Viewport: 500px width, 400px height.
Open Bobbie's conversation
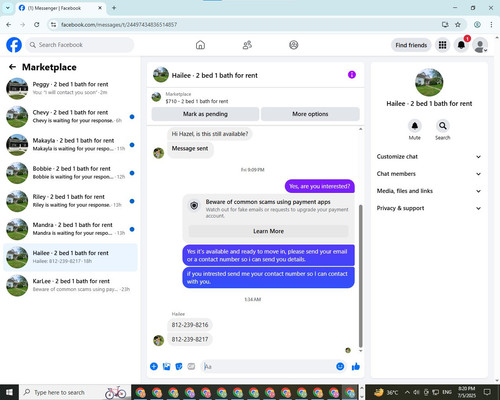click(70, 173)
